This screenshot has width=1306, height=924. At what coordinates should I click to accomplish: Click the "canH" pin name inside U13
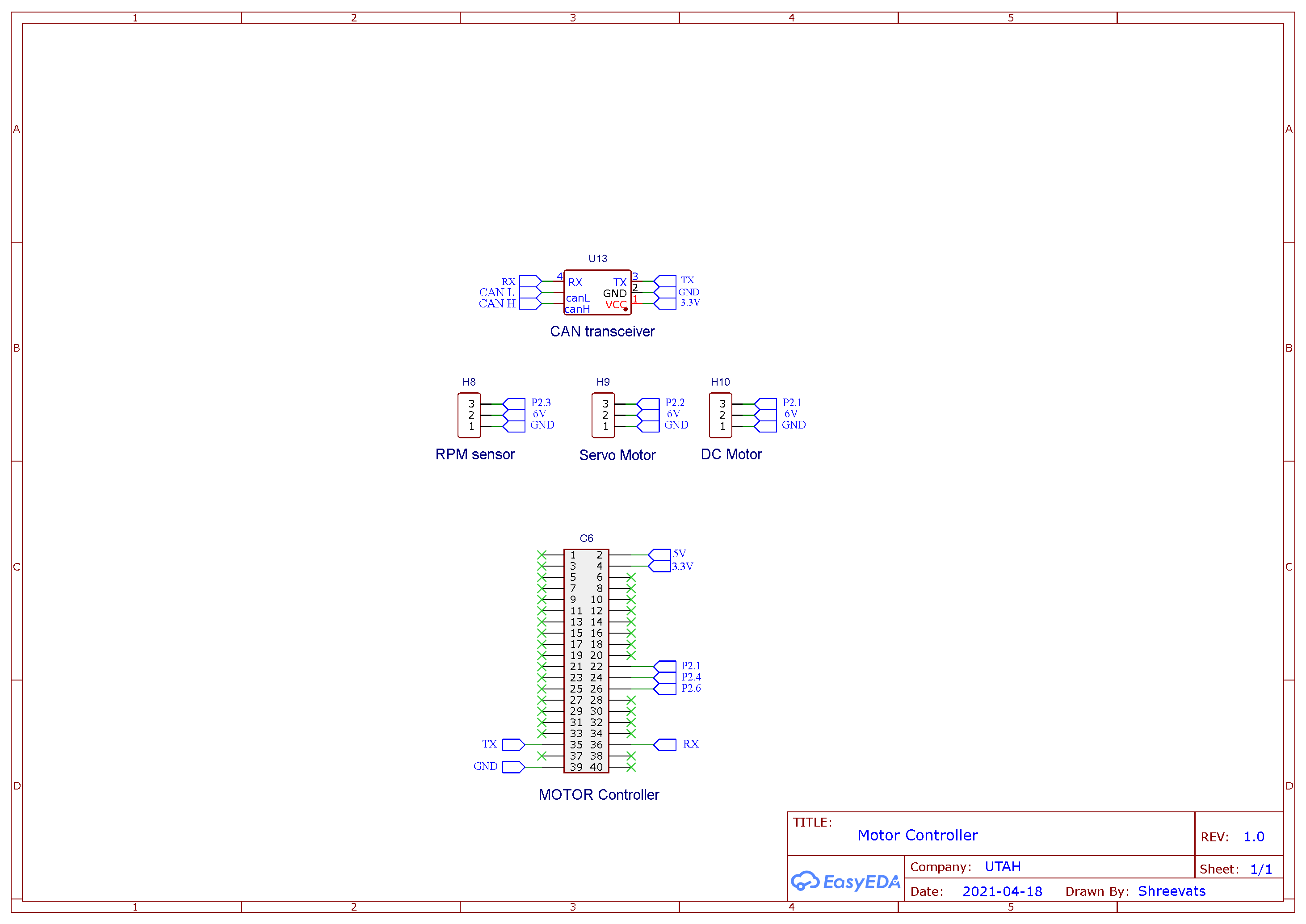(x=577, y=309)
